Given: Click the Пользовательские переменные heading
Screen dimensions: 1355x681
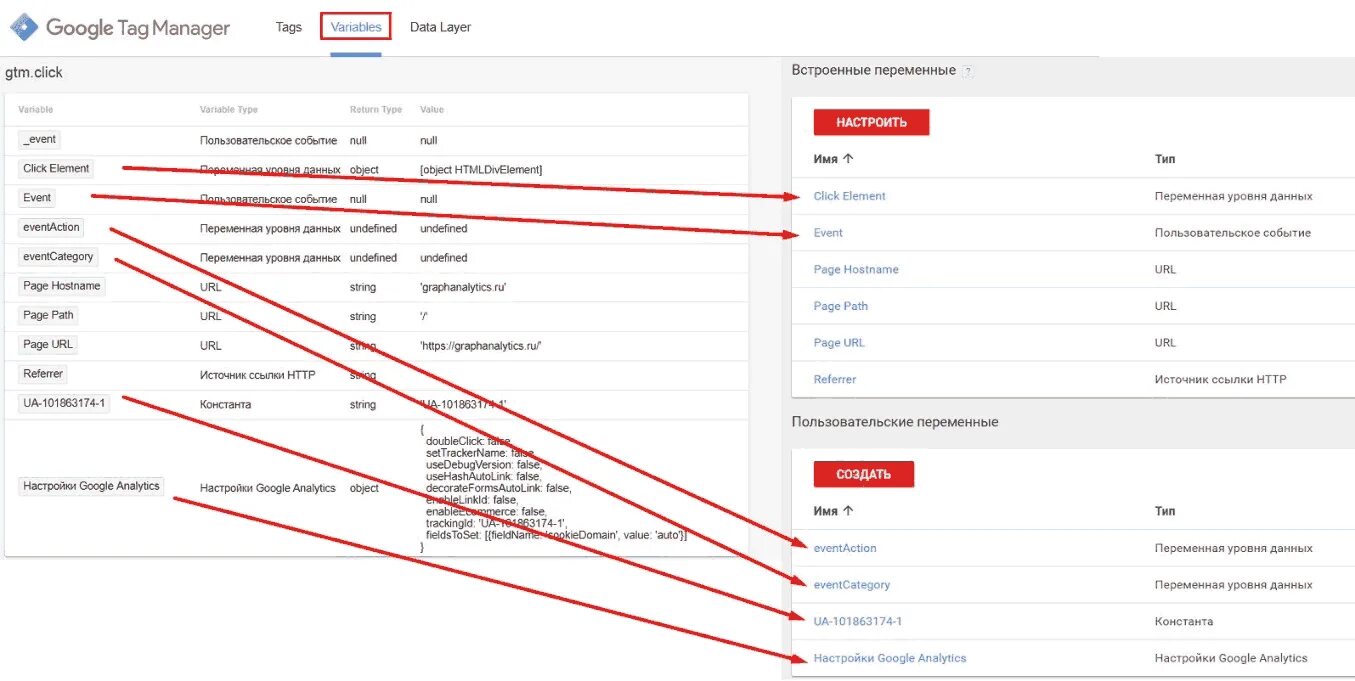Looking at the screenshot, I should (x=895, y=422).
